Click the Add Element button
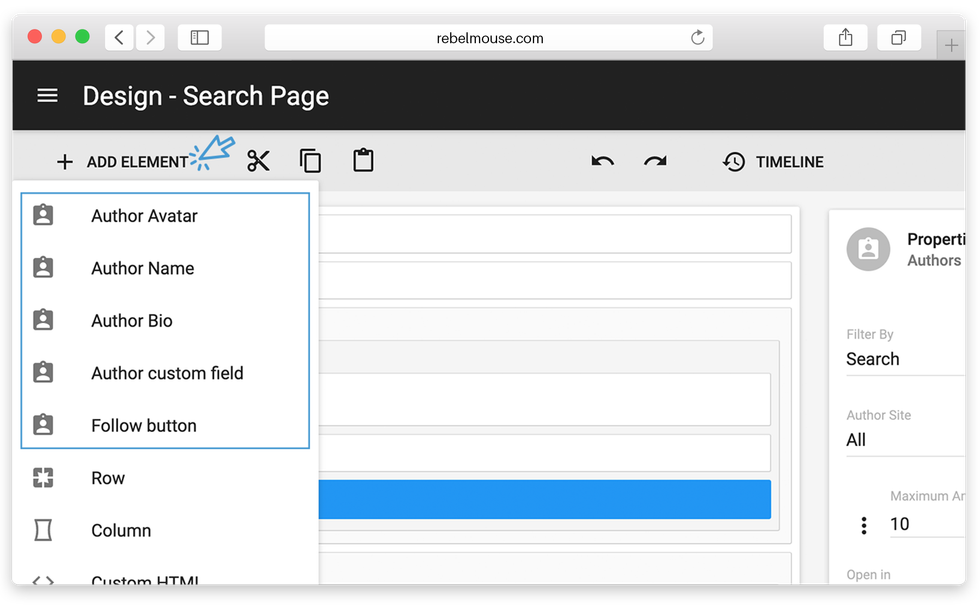Viewport: 980px width, 608px height. 122,162
